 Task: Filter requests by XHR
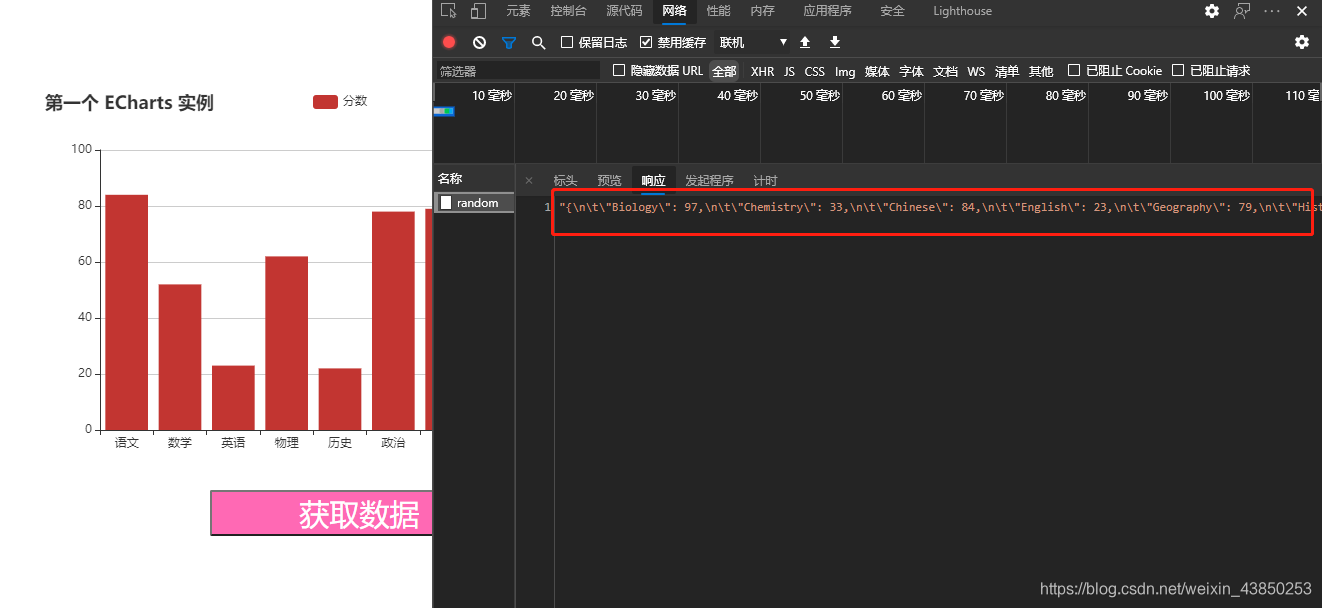762,71
